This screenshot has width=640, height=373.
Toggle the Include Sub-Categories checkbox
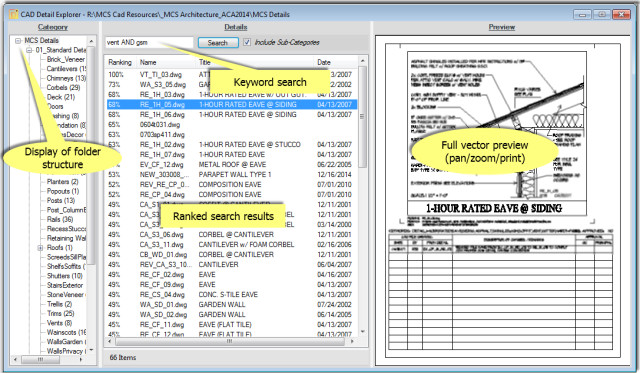(247, 42)
